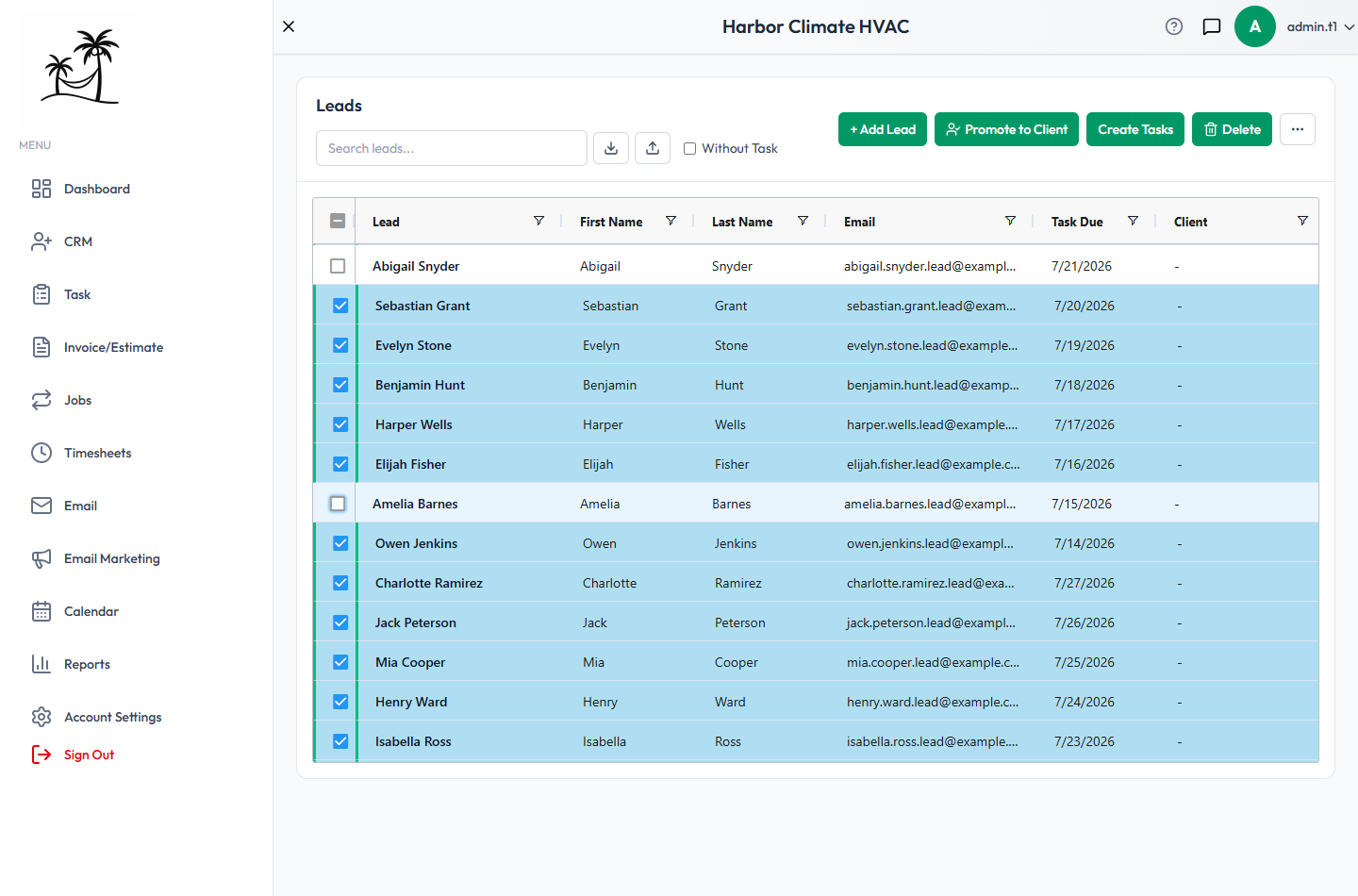Check the Abigail Snyder row checkbox

tap(338, 266)
